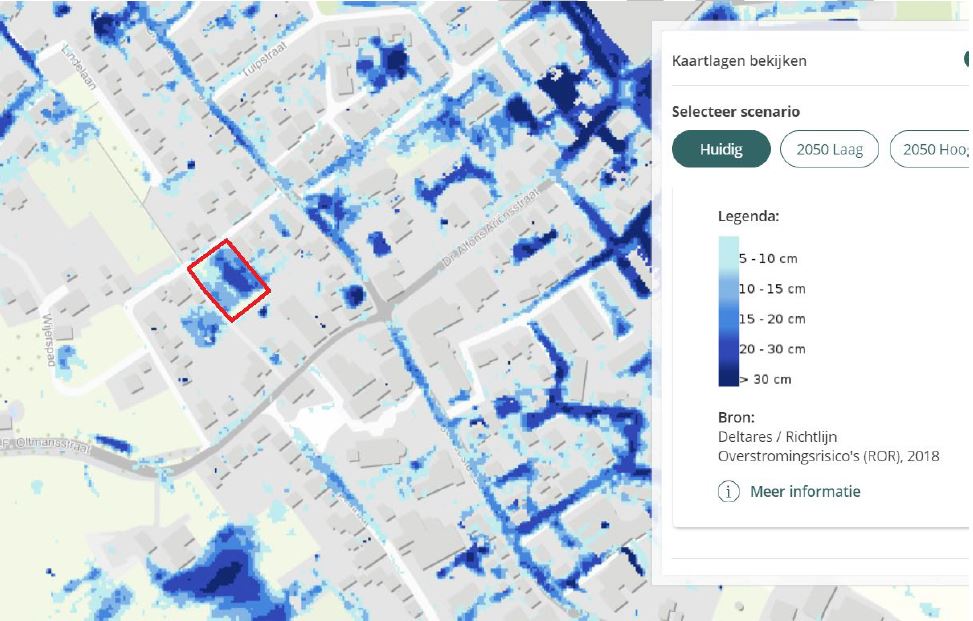Click the info circle icon
Image resolution: width=973 pixels, height=621 pixels.
[730, 491]
